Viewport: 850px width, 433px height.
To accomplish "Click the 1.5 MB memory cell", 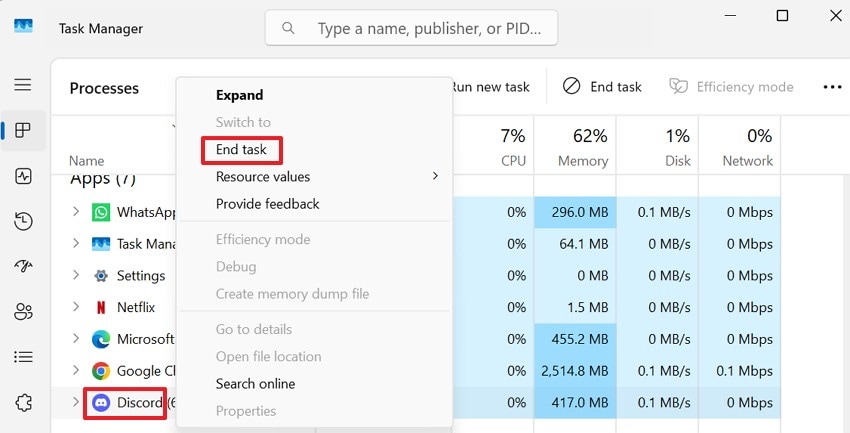I will click(575, 307).
